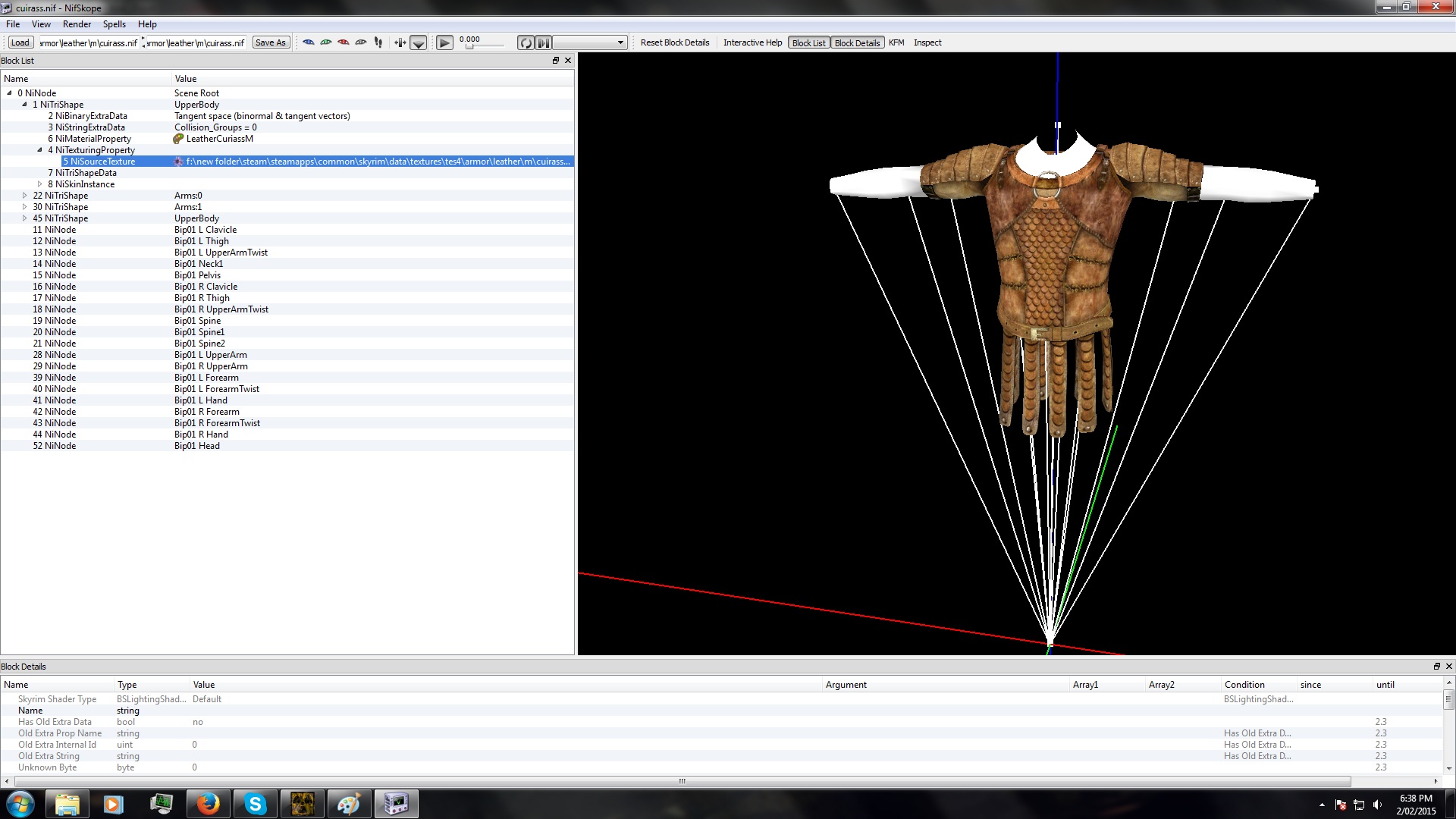Open the Windows Start menu
This screenshot has width=1456, height=819.
[20, 804]
